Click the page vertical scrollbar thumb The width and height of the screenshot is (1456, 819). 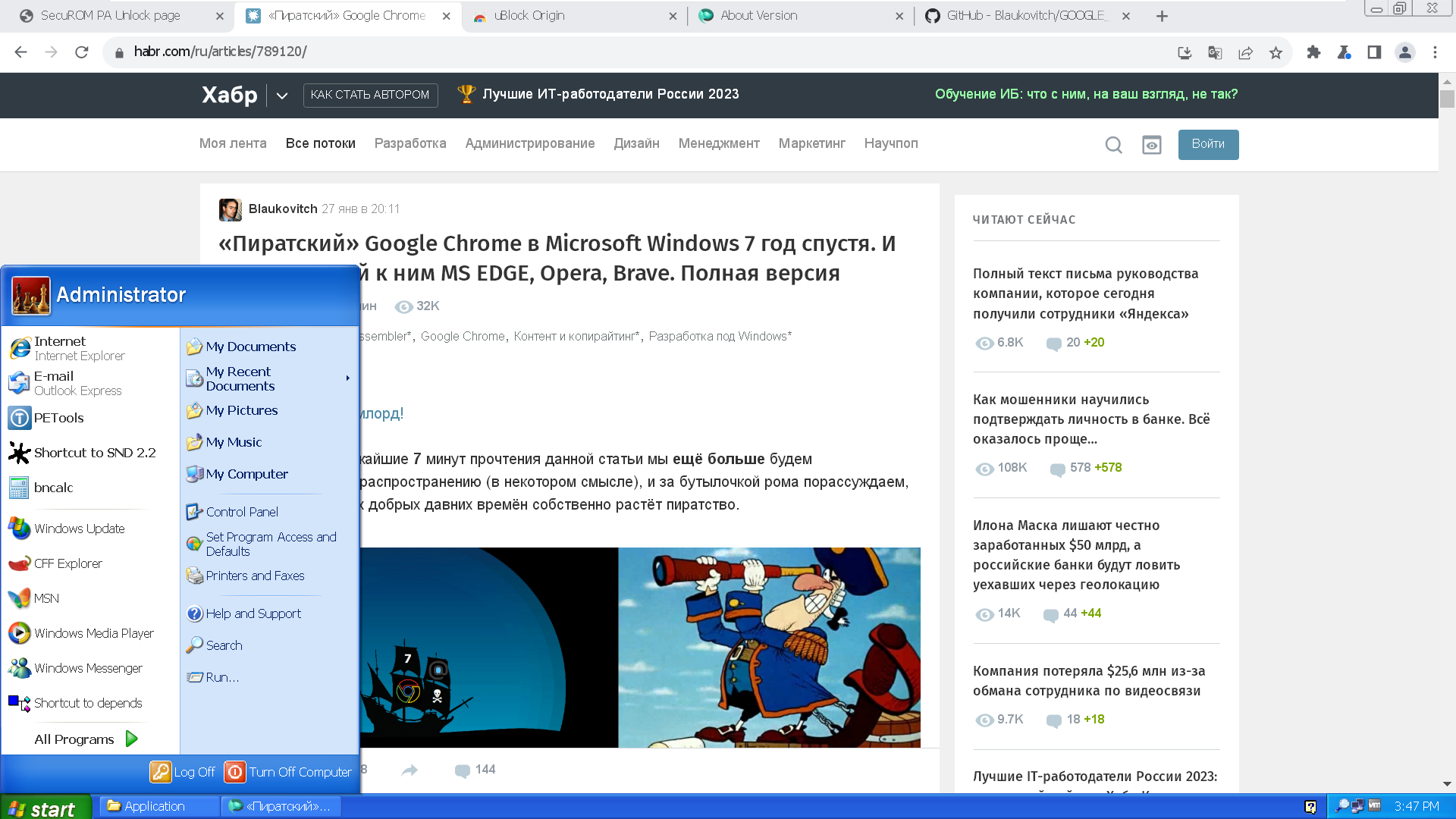(x=1447, y=99)
